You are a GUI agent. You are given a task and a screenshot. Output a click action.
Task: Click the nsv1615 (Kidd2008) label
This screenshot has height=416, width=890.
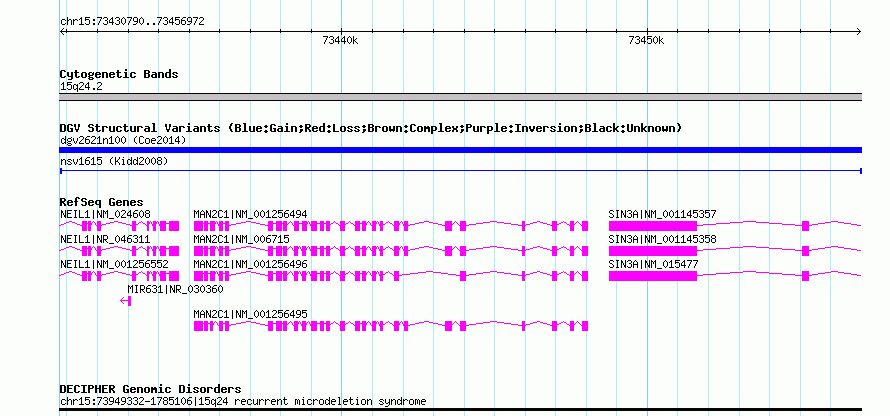[x=114, y=162]
